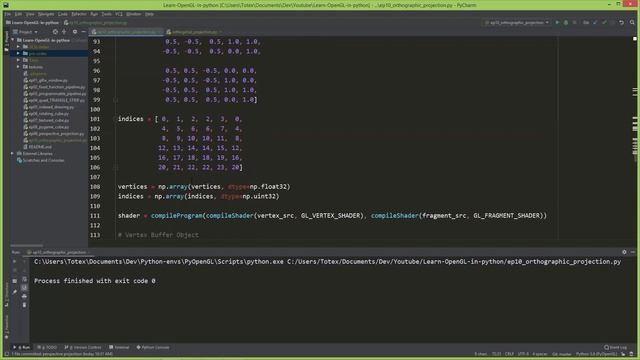Clear console output with trash icon
This screenshot has height=360, width=640.
pyautogui.click(x=24, y=305)
